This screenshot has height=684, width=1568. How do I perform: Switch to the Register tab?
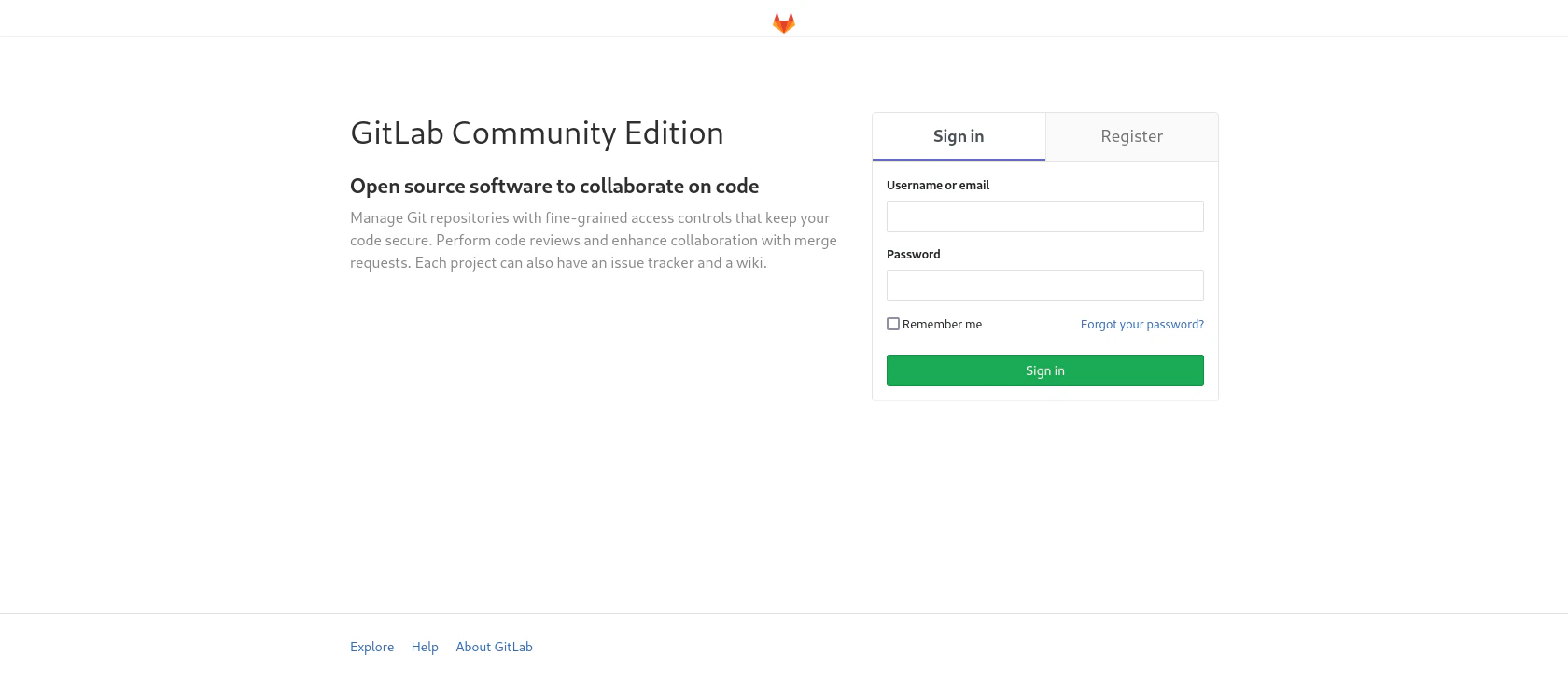pyautogui.click(x=1131, y=136)
